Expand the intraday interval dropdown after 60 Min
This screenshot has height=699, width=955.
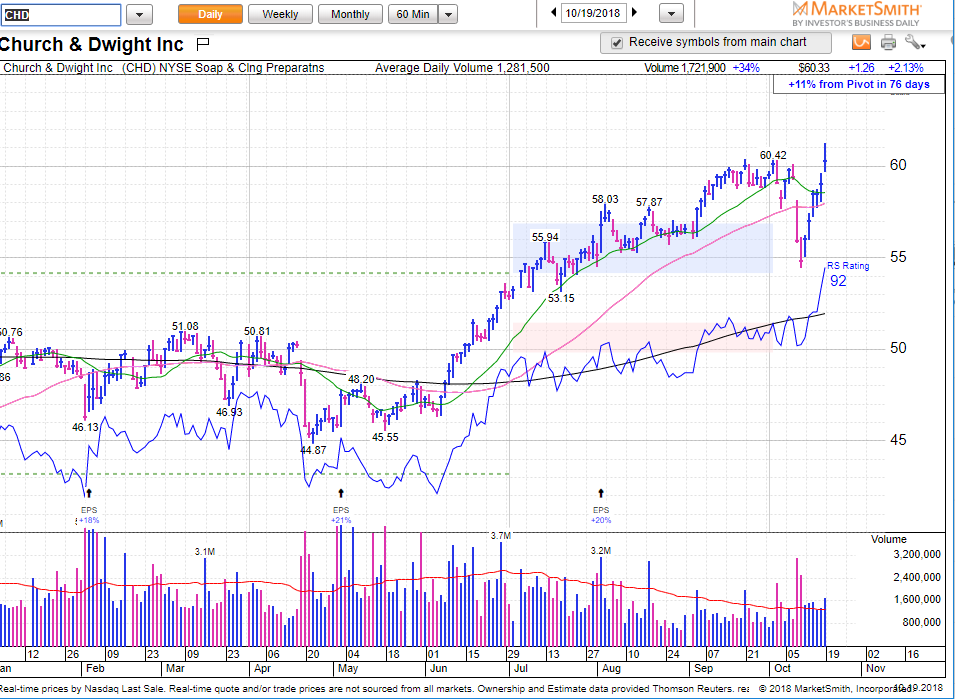[448, 14]
